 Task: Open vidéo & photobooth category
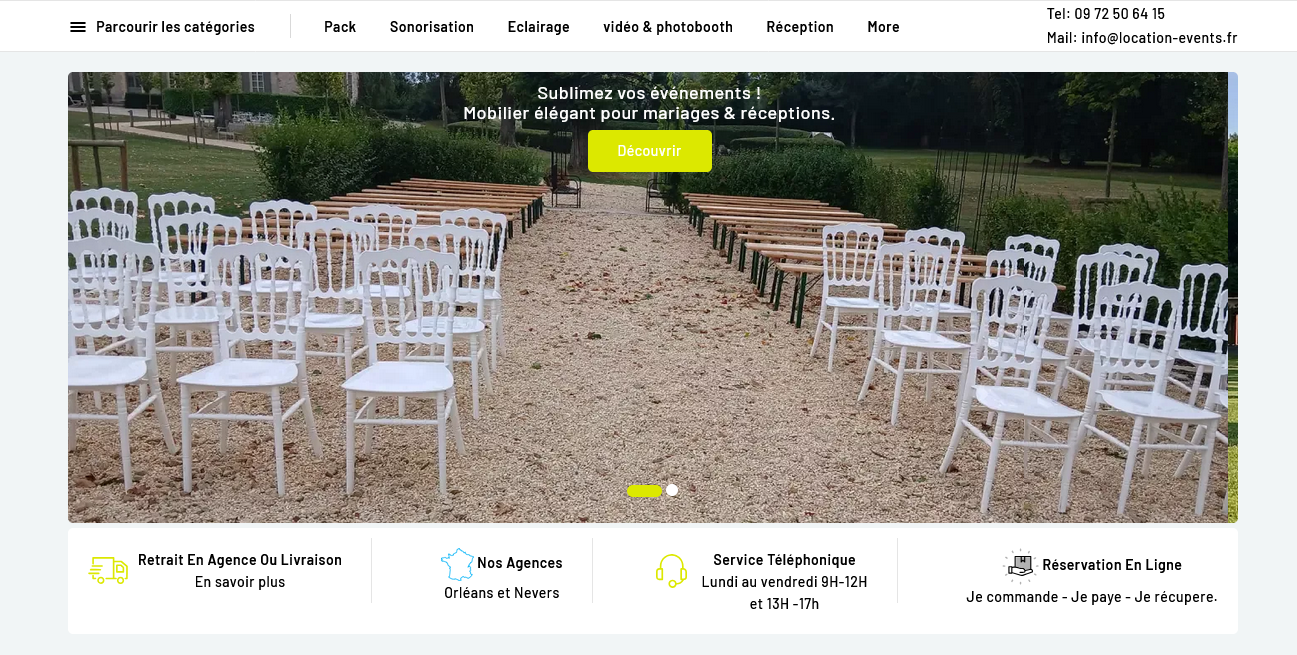click(668, 27)
